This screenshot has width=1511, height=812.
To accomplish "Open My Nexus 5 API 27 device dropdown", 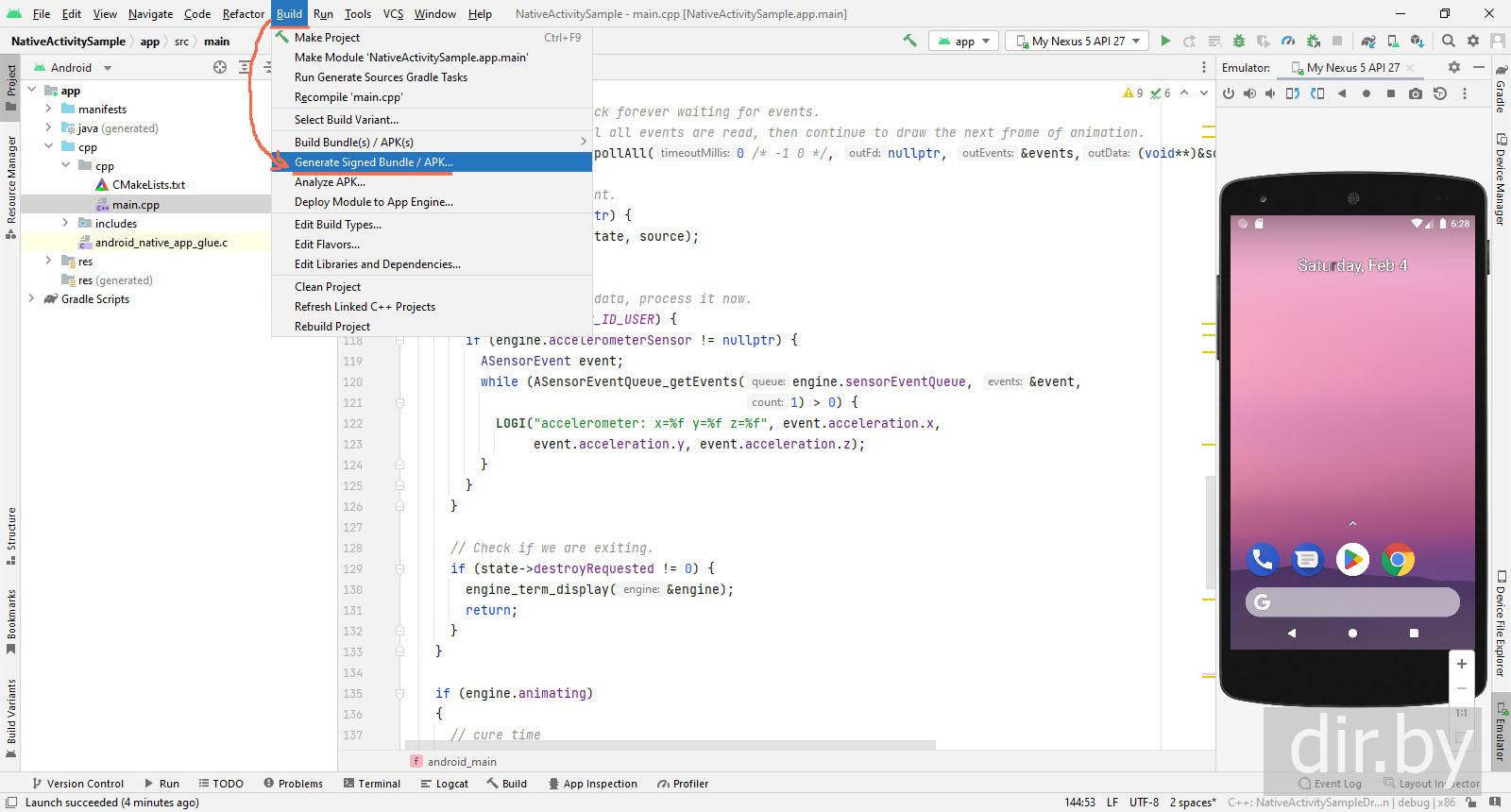I will 1078,41.
